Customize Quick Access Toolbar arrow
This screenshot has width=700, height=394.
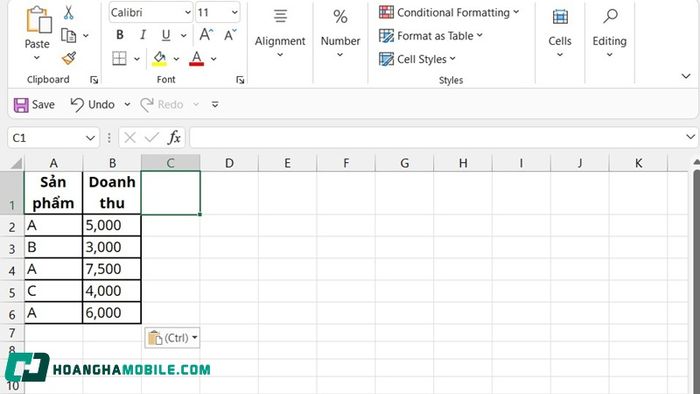[x=215, y=104]
